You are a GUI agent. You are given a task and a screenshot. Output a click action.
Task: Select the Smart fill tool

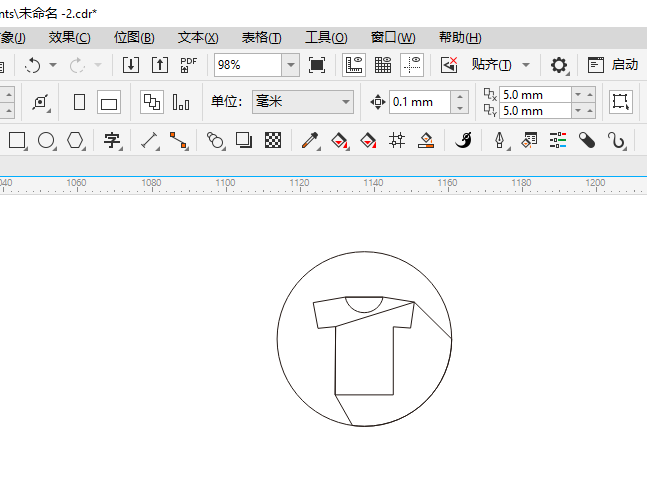click(x=368, y=141)
